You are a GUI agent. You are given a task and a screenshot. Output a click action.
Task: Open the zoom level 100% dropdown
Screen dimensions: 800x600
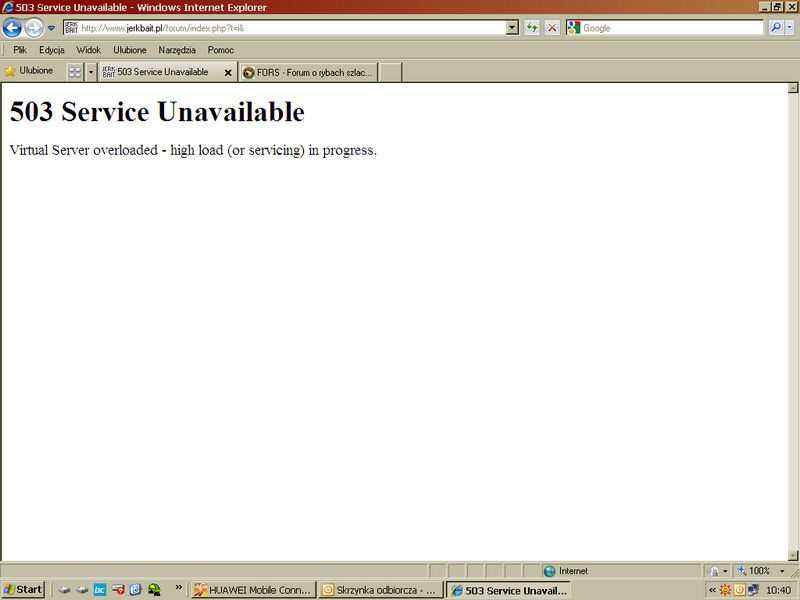tap(782, 571)
